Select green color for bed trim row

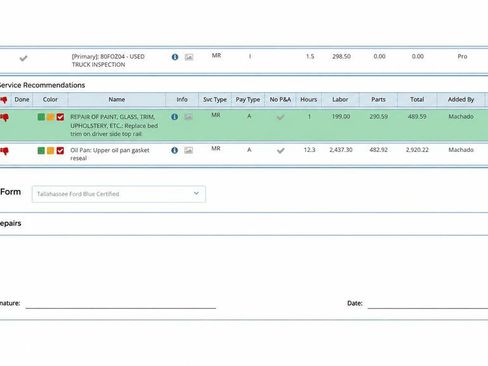[41, 117]
